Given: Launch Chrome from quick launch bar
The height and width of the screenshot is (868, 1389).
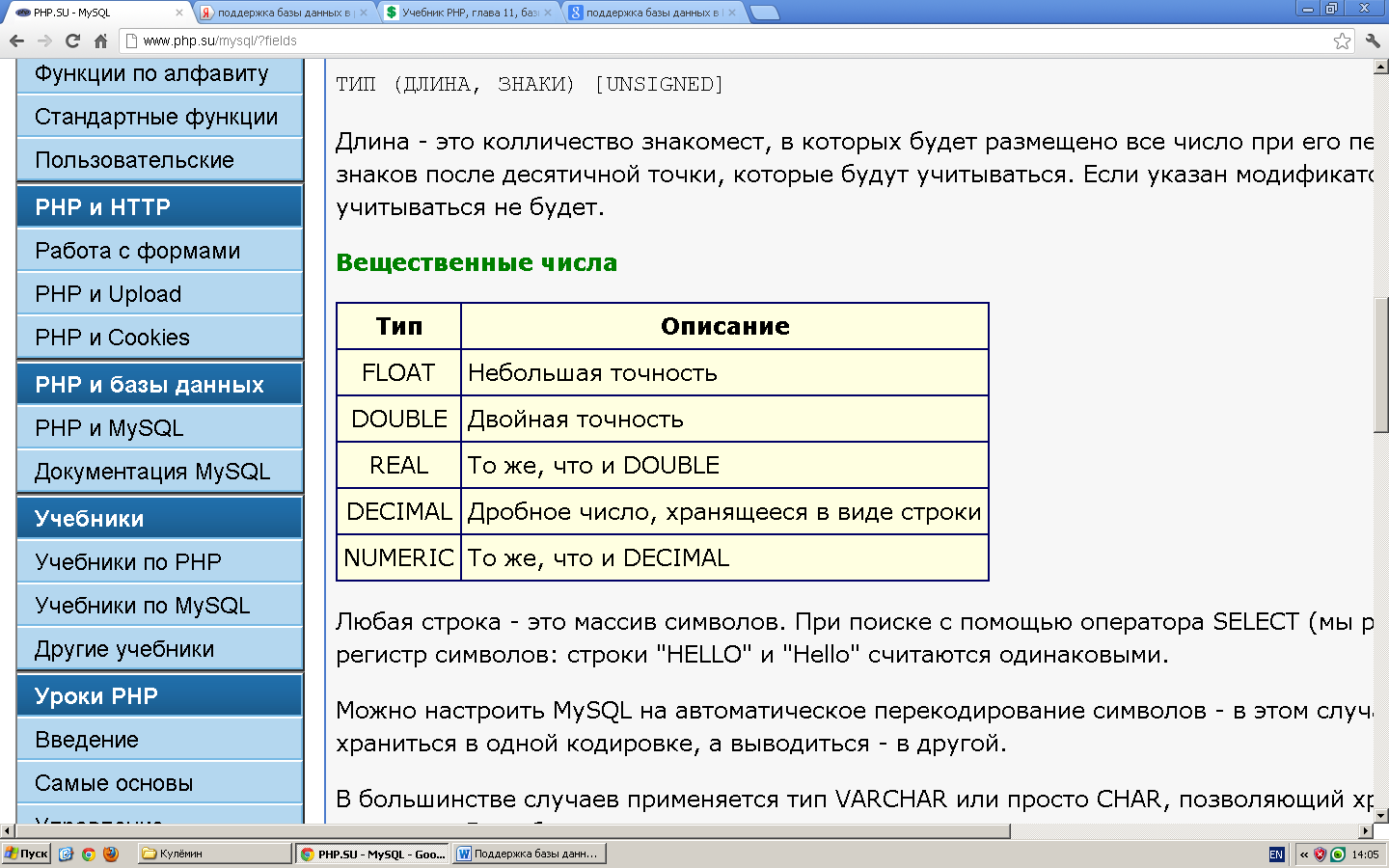Looking at the screenshot, I should point(88,854).
